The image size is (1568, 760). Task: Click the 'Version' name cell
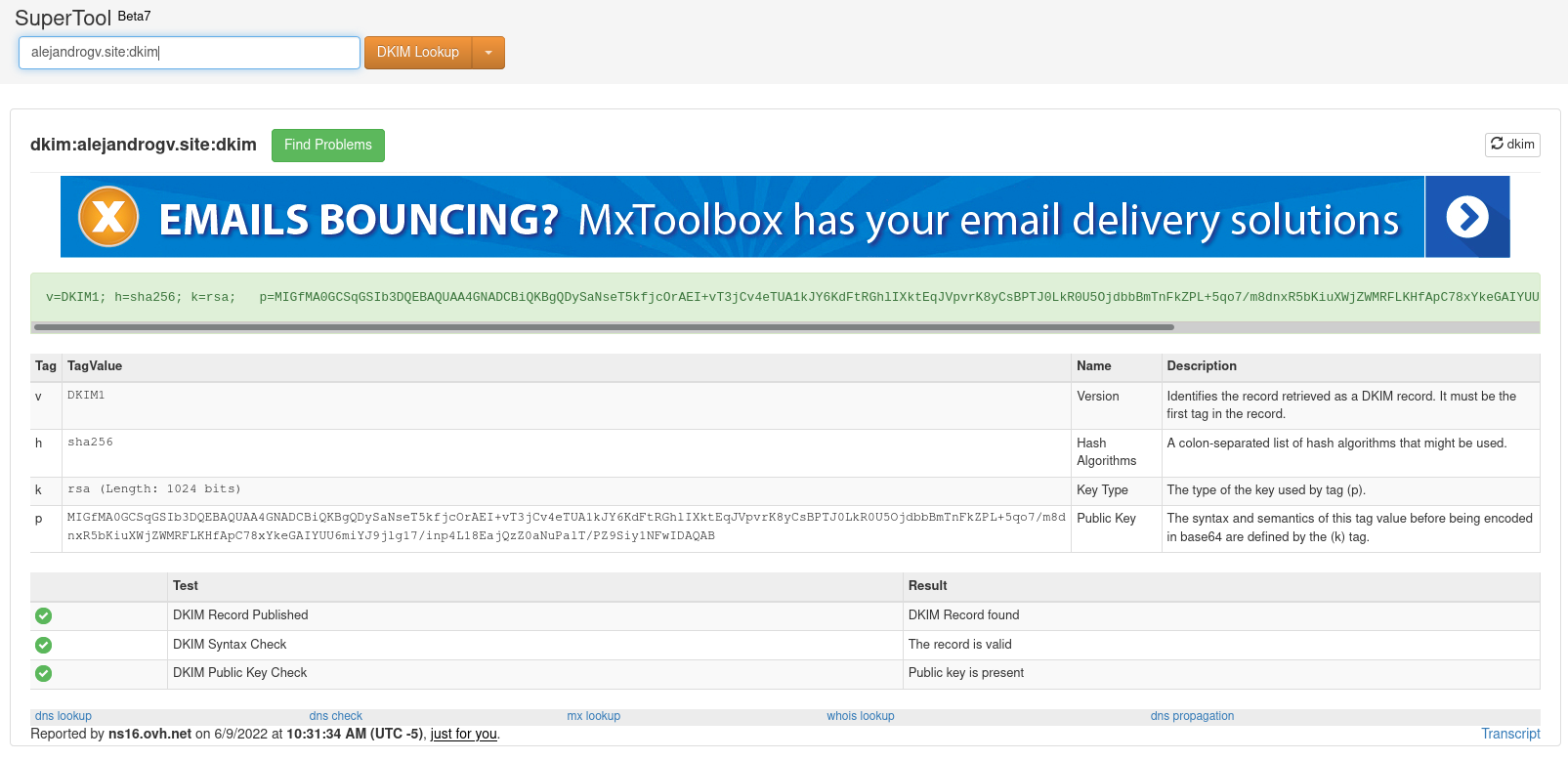1117,405
